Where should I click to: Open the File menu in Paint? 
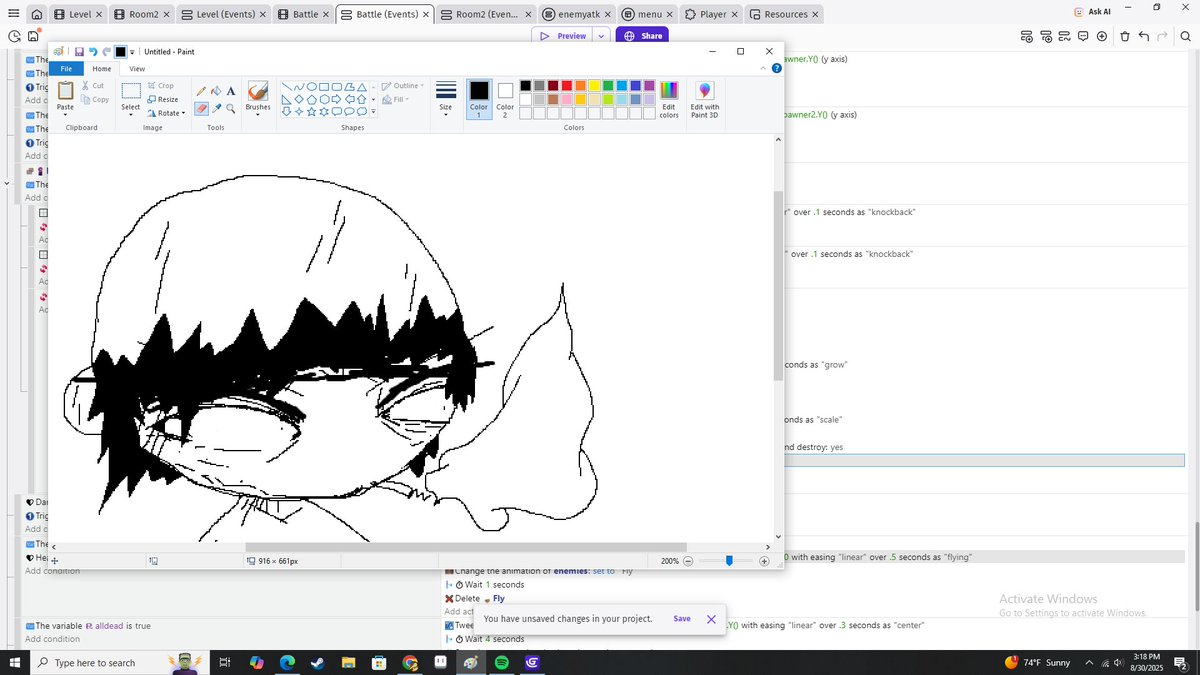pyautogui.click(x=66, y=69)
